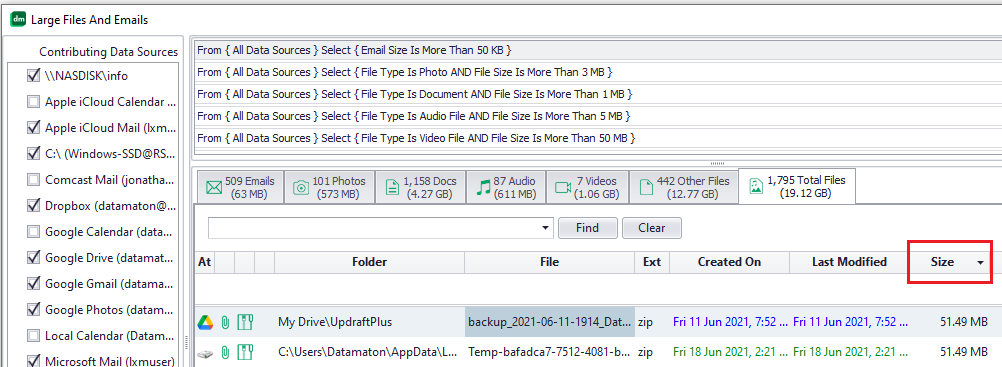Click the Clear button
Screen dimensions: 1002x367
[651, 228]
